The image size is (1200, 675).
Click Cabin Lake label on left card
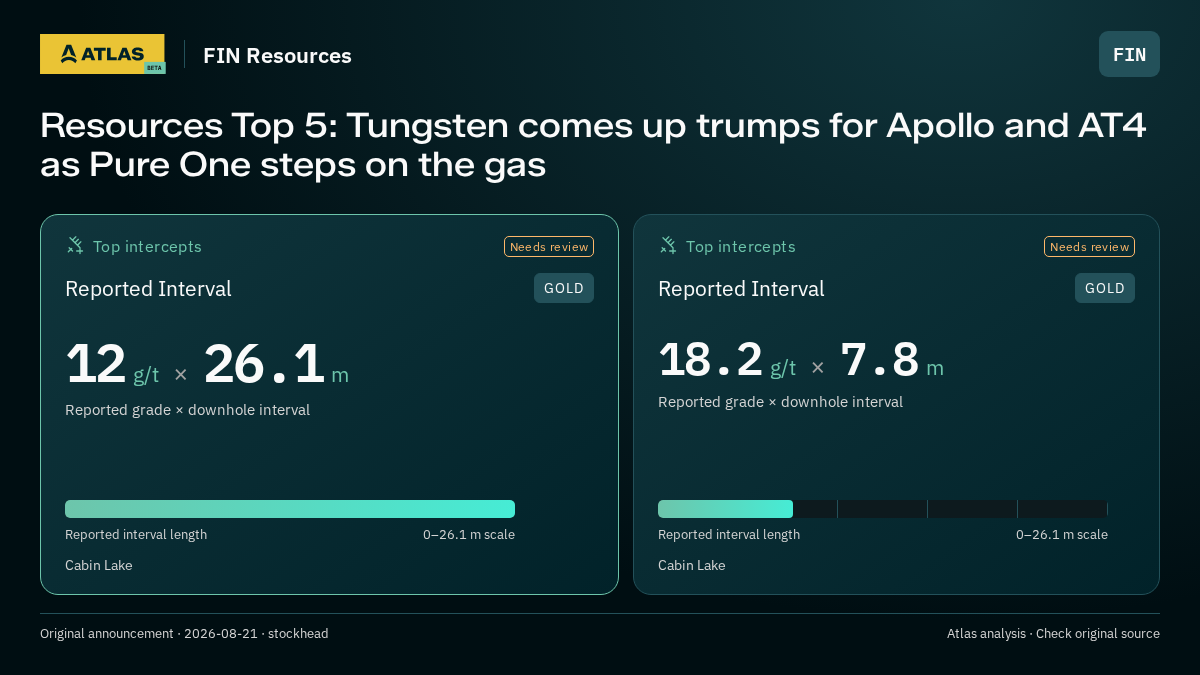[99, 565]
